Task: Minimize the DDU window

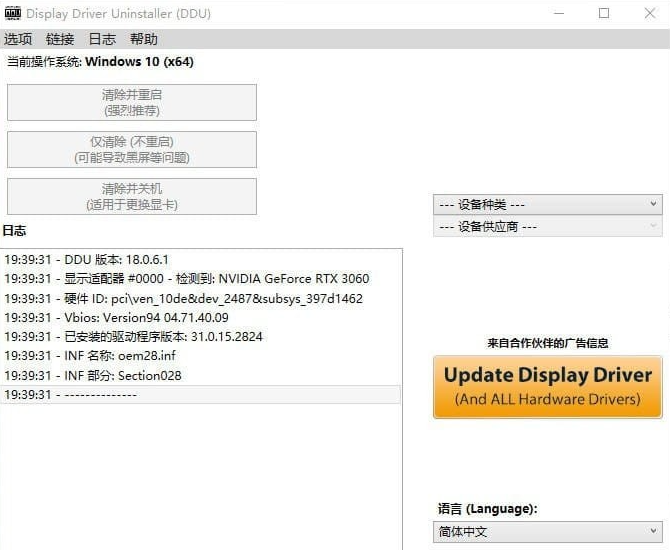Action: pos(559,13)
